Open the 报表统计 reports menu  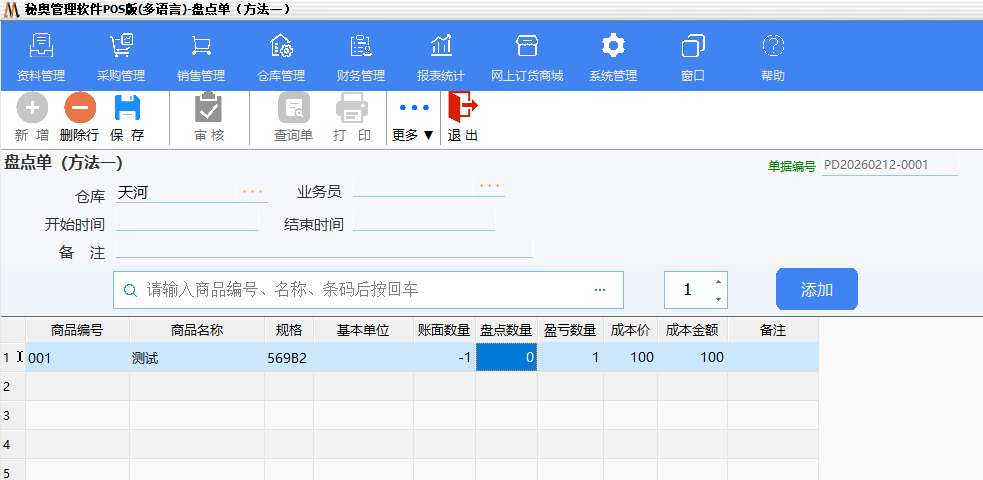coord(441,46)
